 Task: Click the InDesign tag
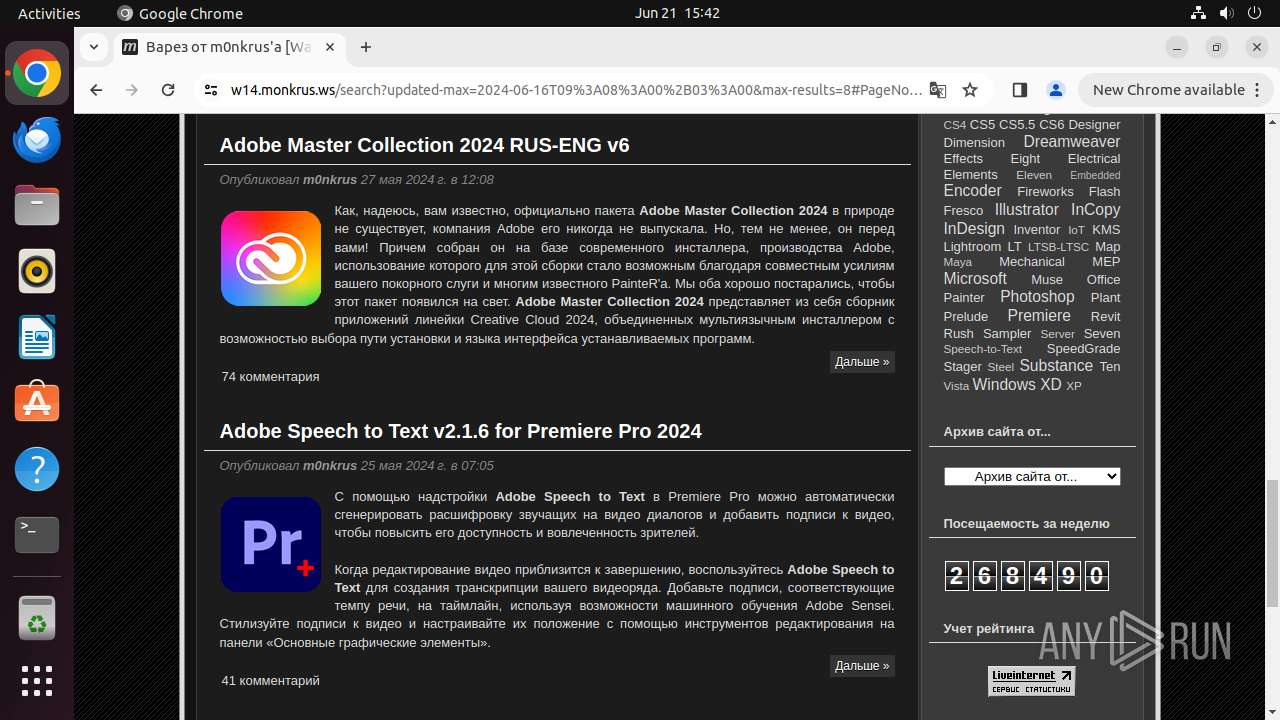pyautogui.click(x=974, y=228)
